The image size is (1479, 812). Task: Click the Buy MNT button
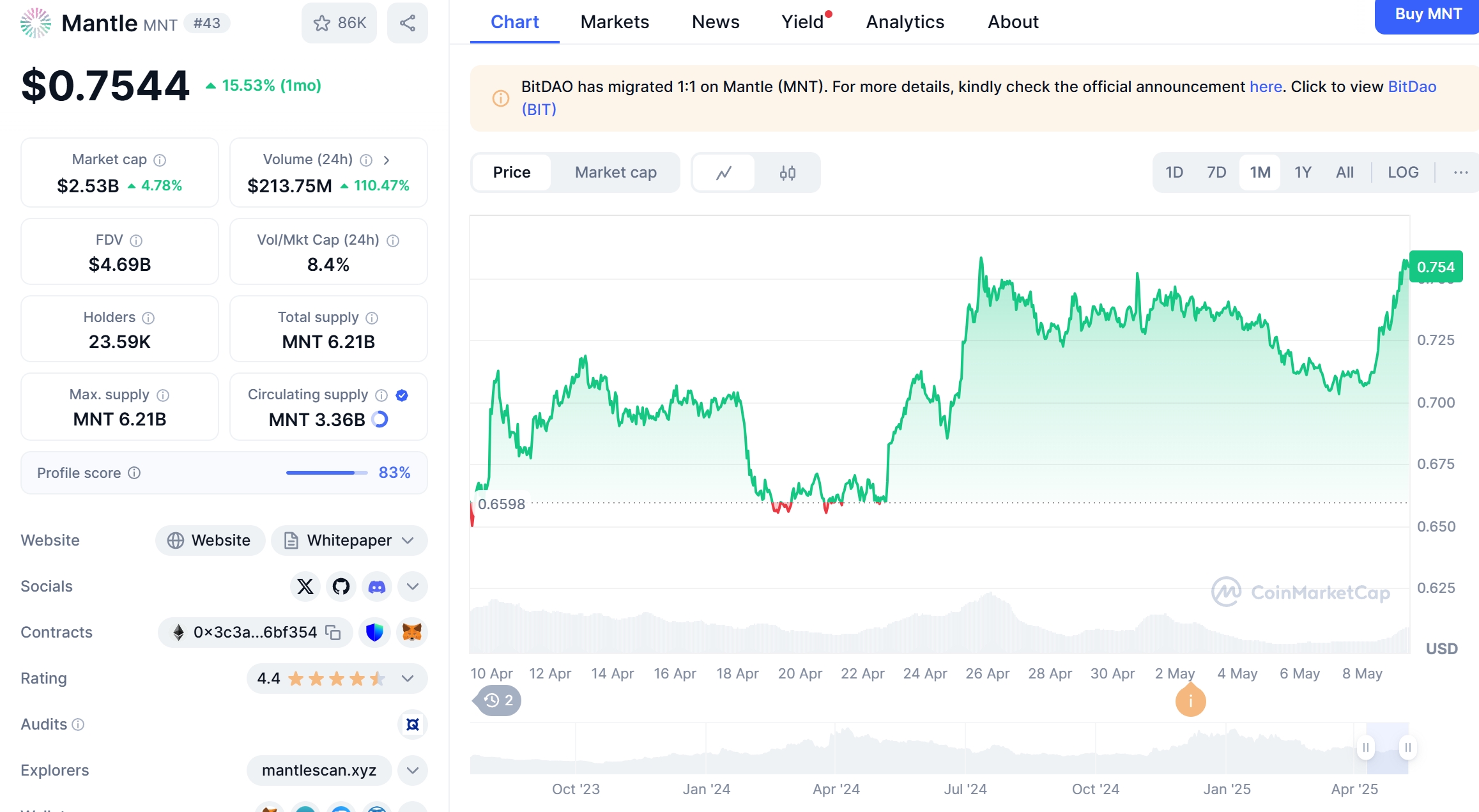click(1428, 15)
